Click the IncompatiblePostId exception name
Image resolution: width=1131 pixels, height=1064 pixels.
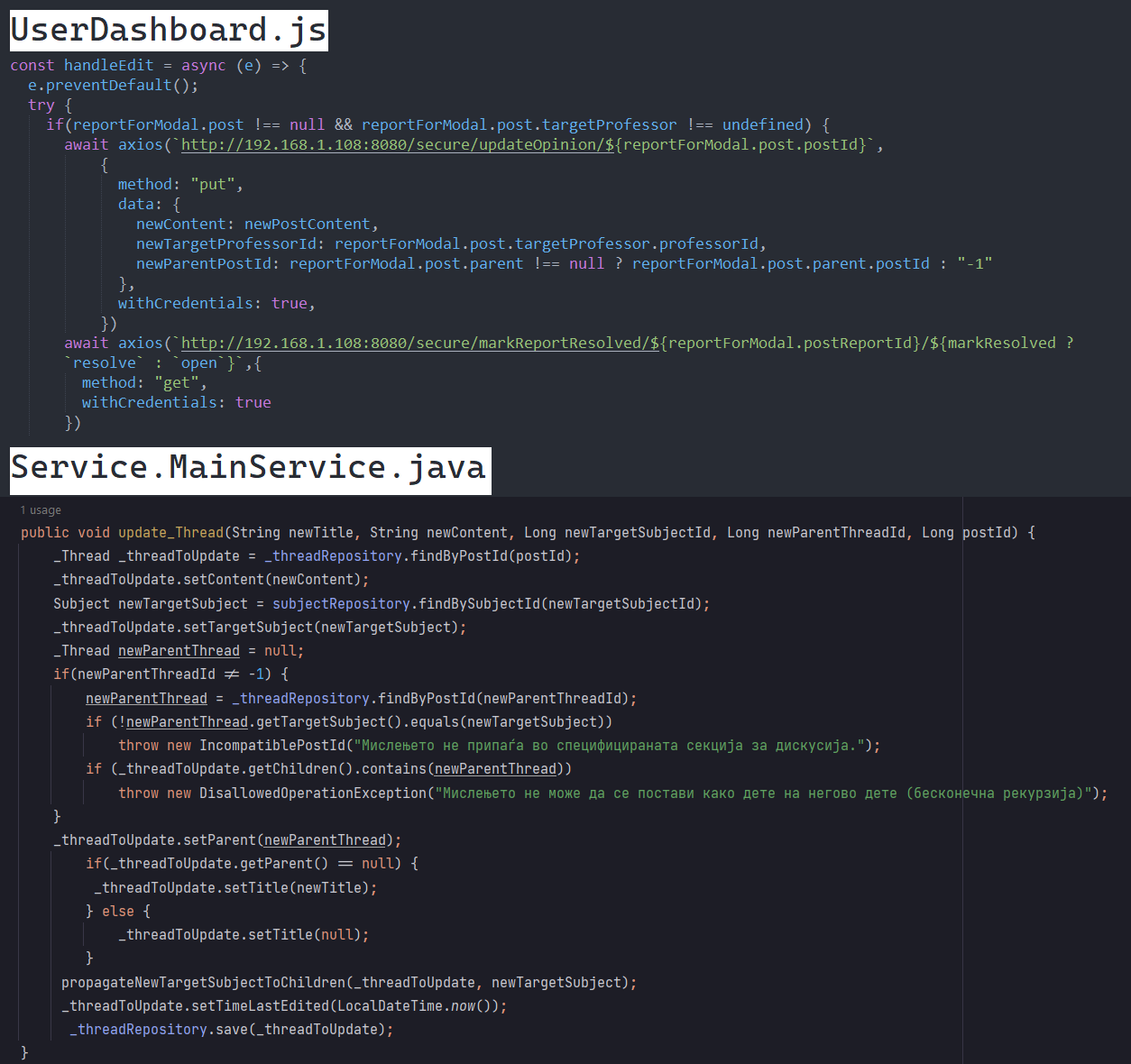[272, 746]
